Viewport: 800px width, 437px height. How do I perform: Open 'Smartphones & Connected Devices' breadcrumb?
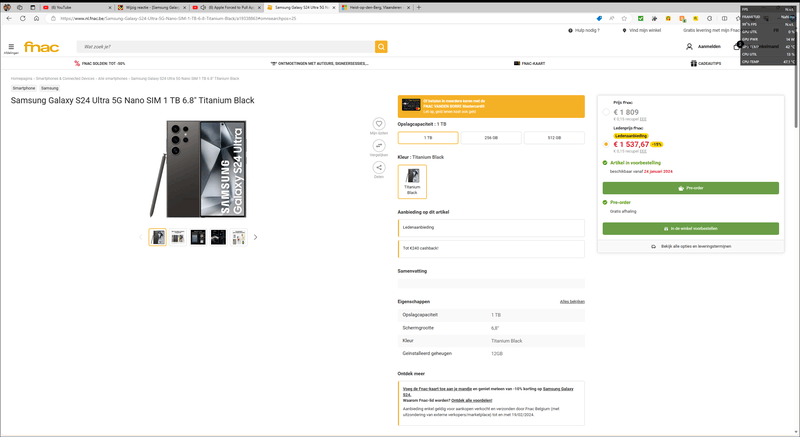click(x=65, y=79)
